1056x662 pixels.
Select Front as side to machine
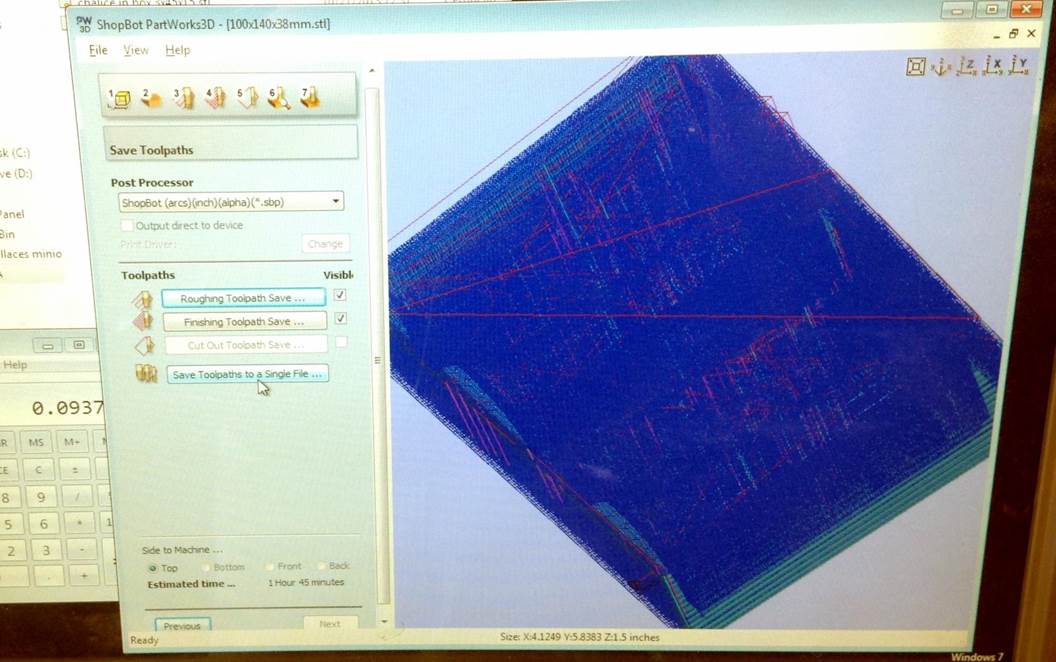[x=269, y=567]
